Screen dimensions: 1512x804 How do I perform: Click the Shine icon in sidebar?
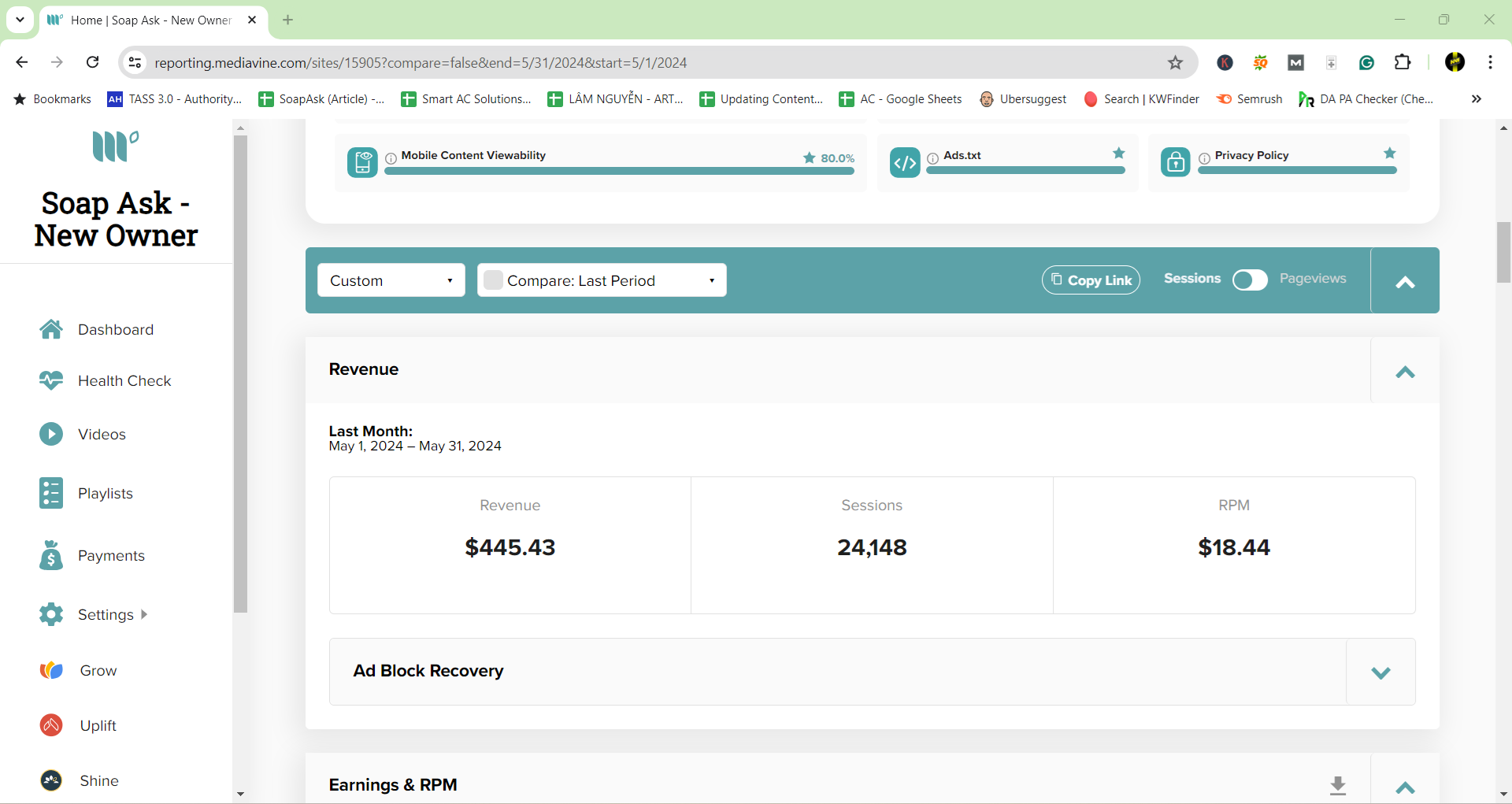click(51, 780)
